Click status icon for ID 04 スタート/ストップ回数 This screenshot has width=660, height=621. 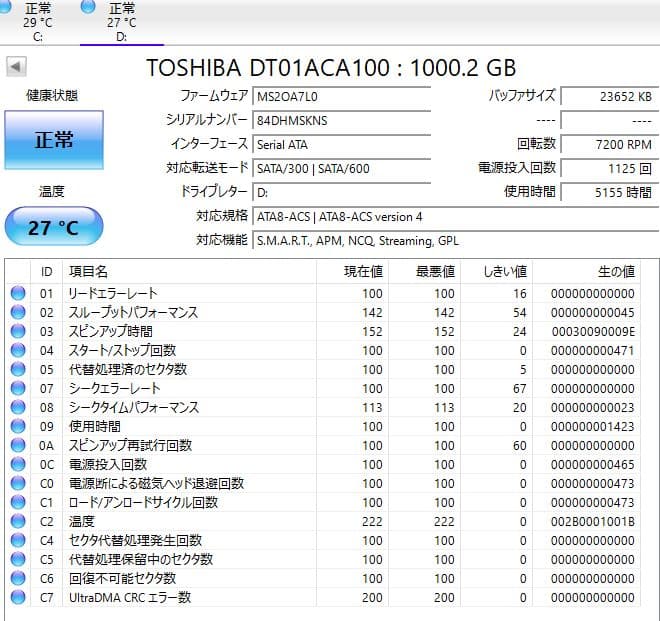coord(18,350)
